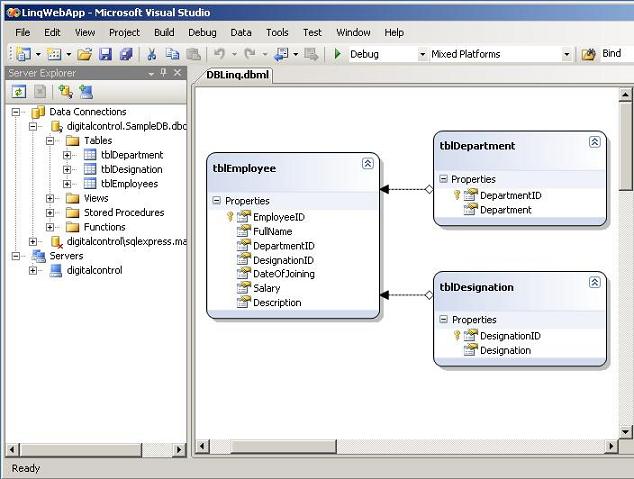Cut selection with the scissors icon
Viewport: 634px width, 479px height.
click(152, 54)
